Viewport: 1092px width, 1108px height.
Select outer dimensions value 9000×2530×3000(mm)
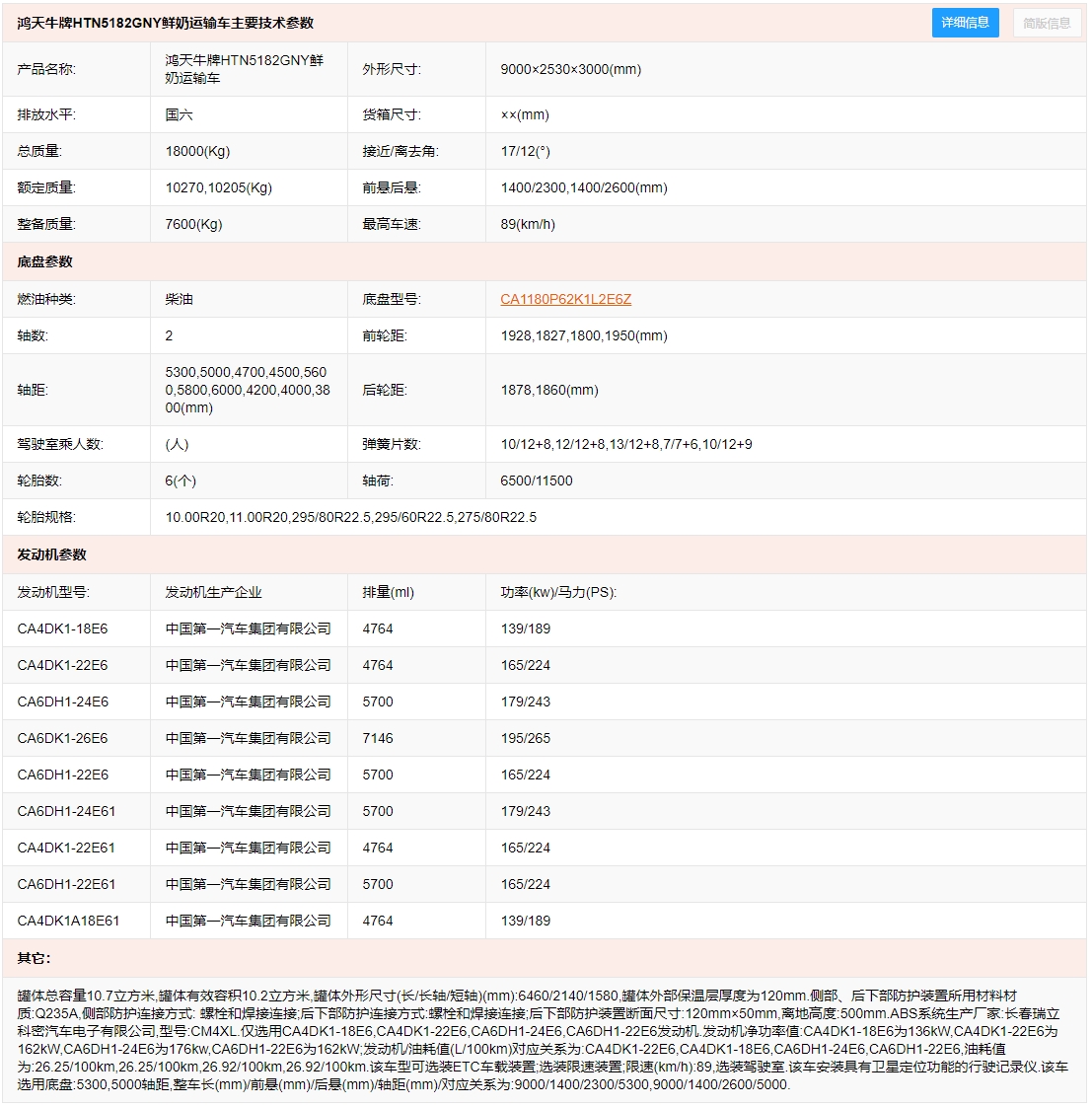[571, 69]
